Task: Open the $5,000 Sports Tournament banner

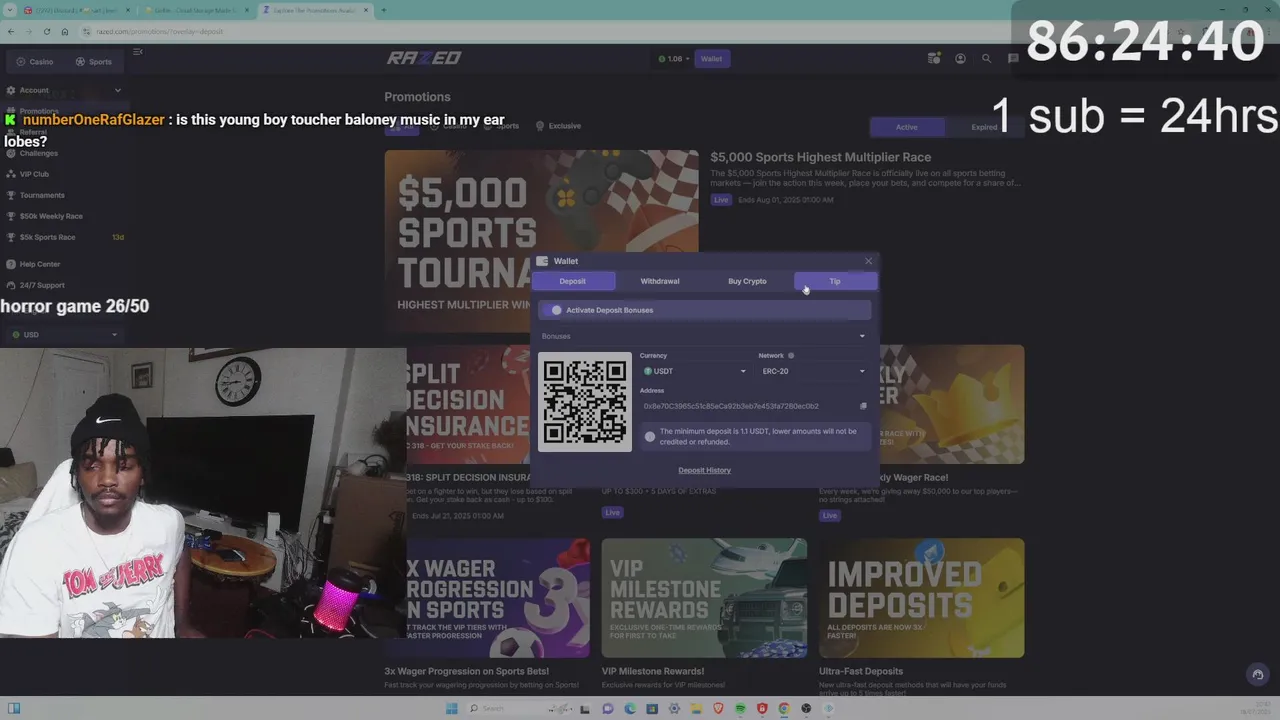Action: click(x=541, y=240)
